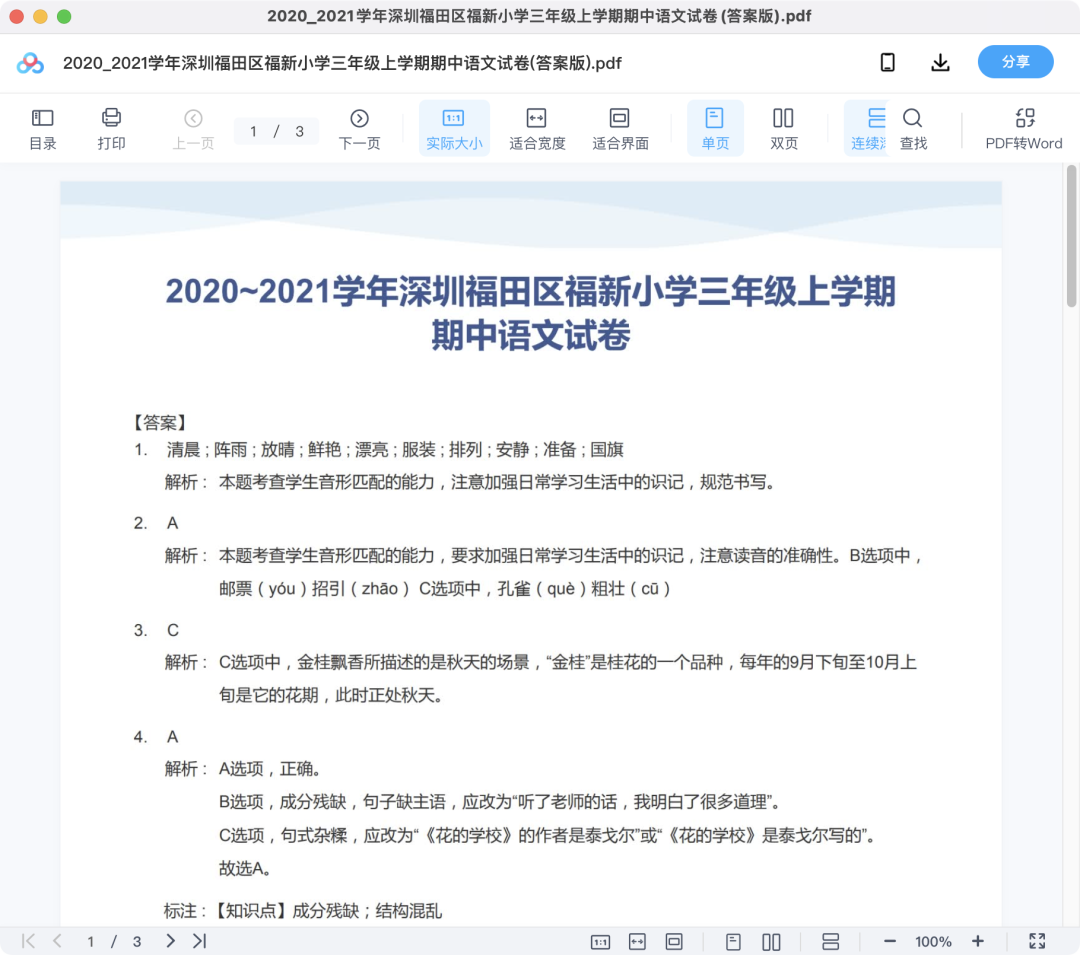Click the 100% zoom level value
The height and width of the screenshot is (955, 1080).
pos(933,942)
